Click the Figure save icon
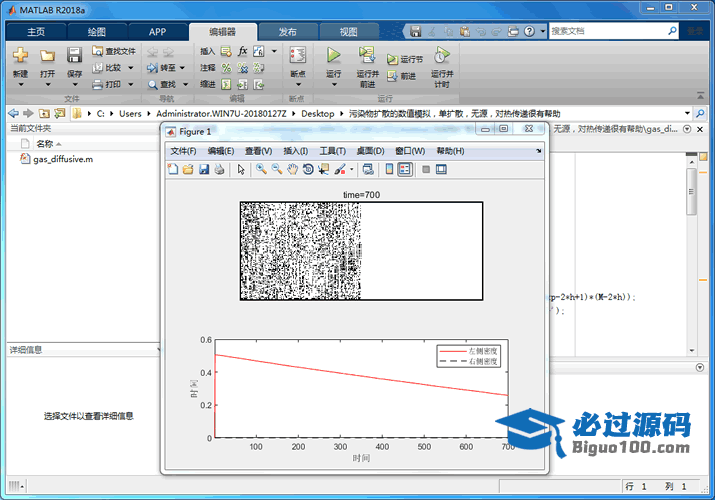715x500 pixels. [x=204, y=170]
